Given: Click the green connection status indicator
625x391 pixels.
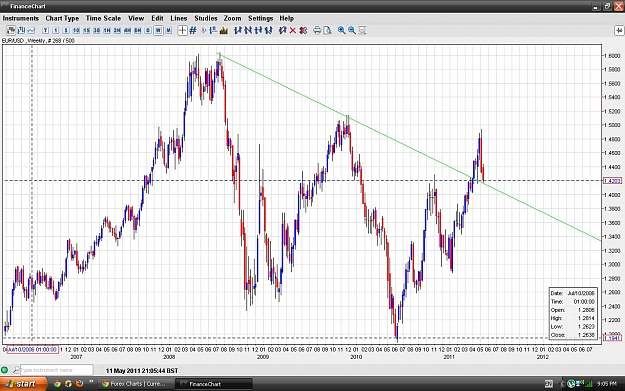Looking at the screenshot, I should click(5, 370).
